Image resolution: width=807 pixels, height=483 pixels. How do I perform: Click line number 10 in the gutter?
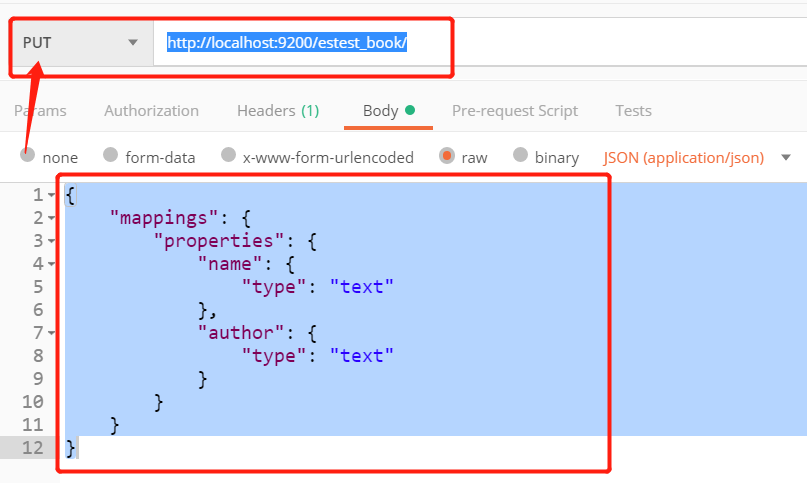[x=32, y=402]
